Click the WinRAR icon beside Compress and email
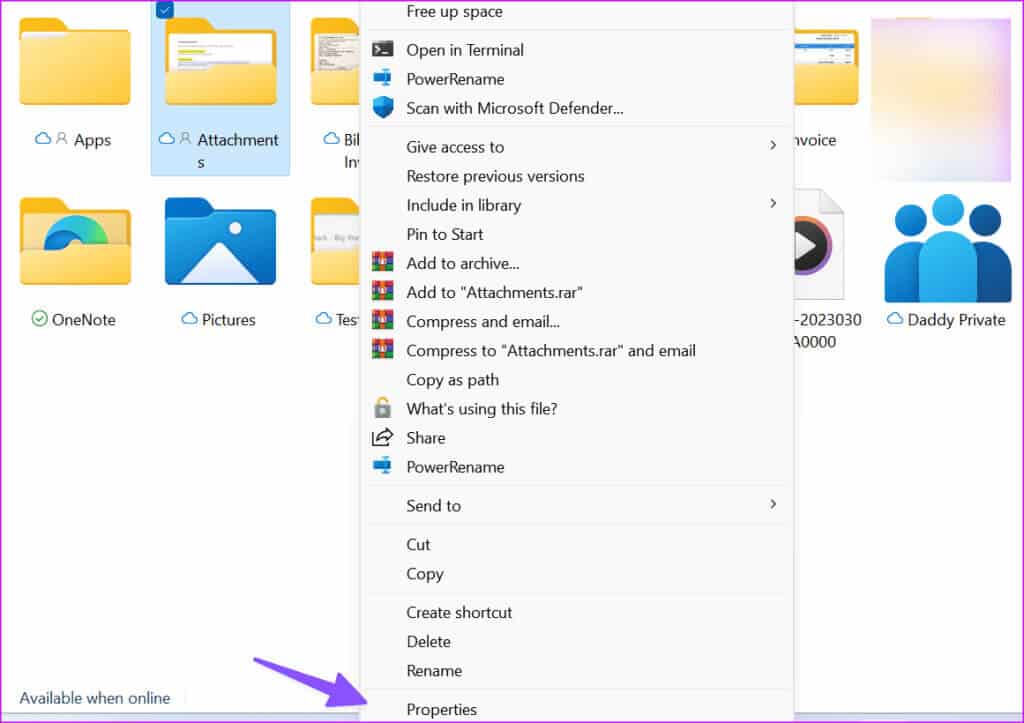The height and width of the screenshot is (723, 1024). (x=382, y=322)
